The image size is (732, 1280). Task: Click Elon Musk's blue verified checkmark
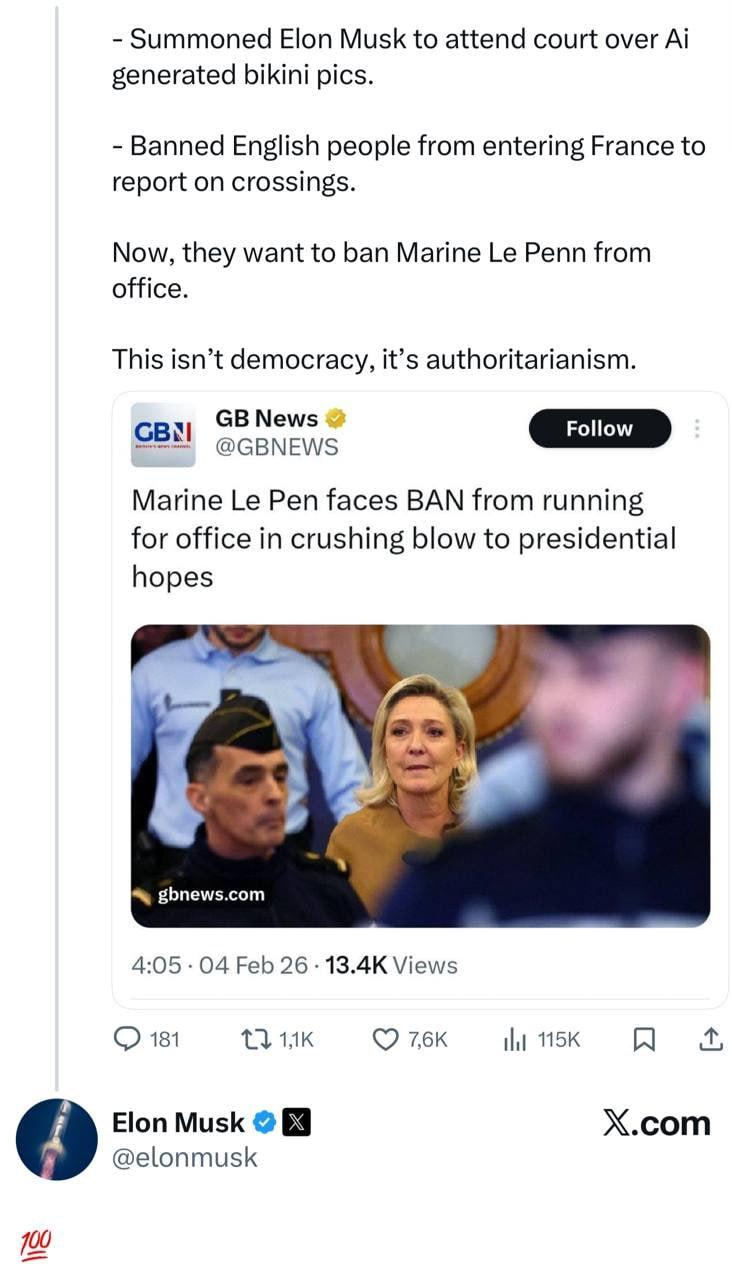click(x=264, y=1123)
